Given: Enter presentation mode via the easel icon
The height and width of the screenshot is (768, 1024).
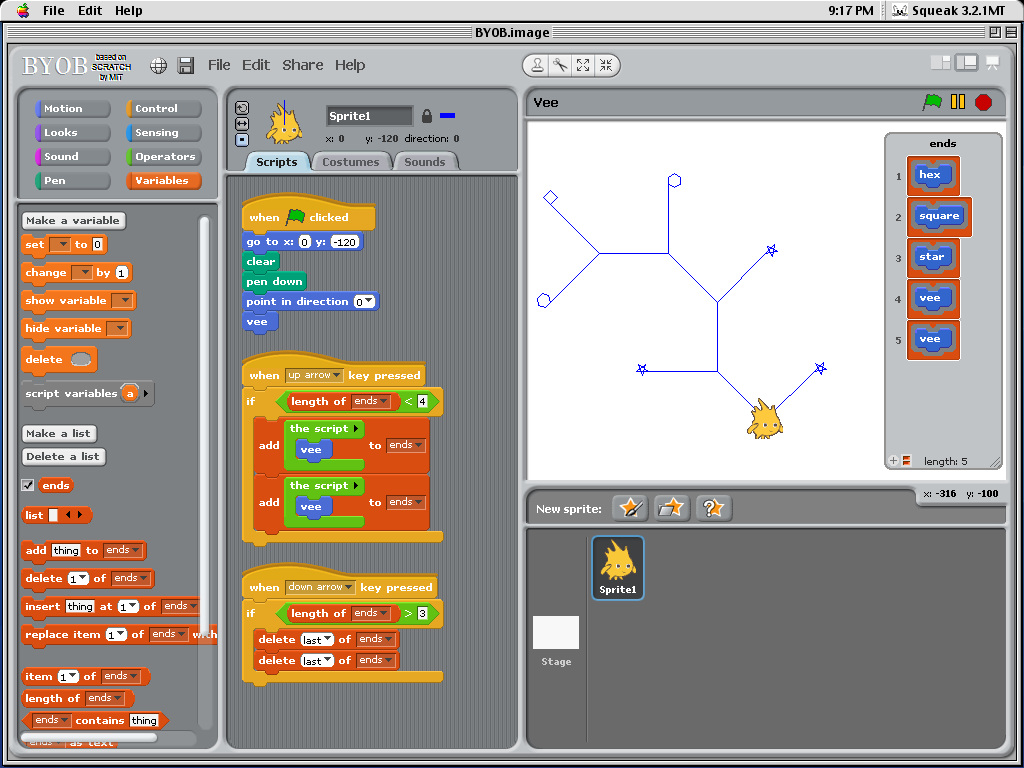Looking at the screenshot, I should tap(991, 62).
